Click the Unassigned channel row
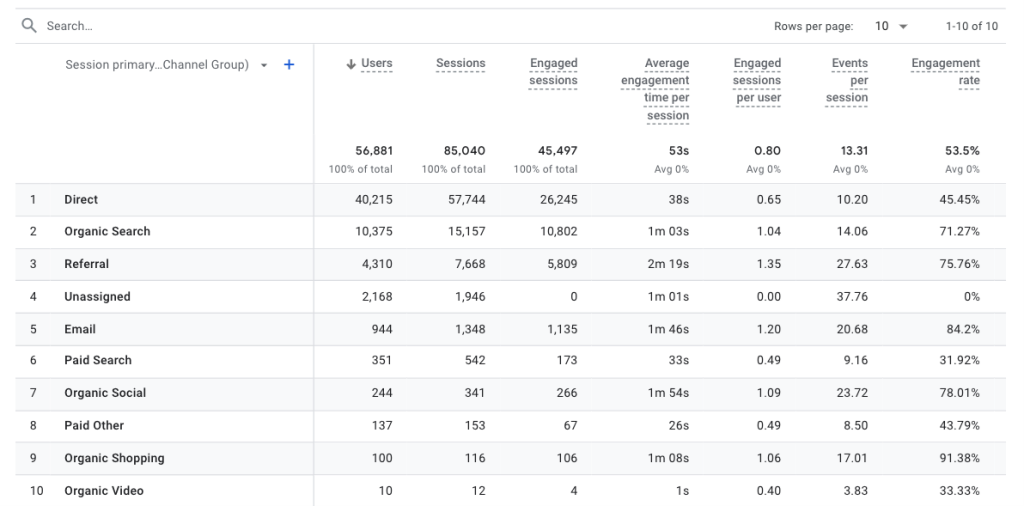Image resolution: width=1024 pixels, height=506 pixels. click(97, 297)
